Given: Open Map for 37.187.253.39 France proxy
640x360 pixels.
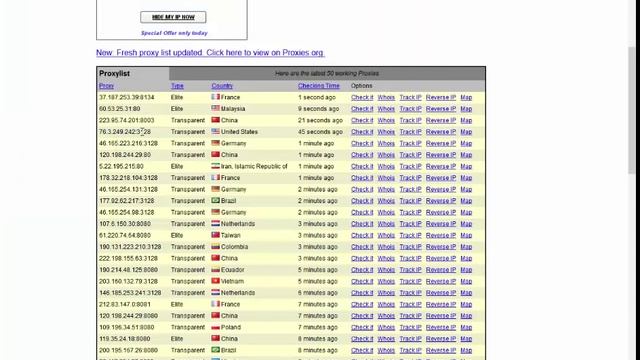Looking at the screenshot, I should (x=466, y=98).
